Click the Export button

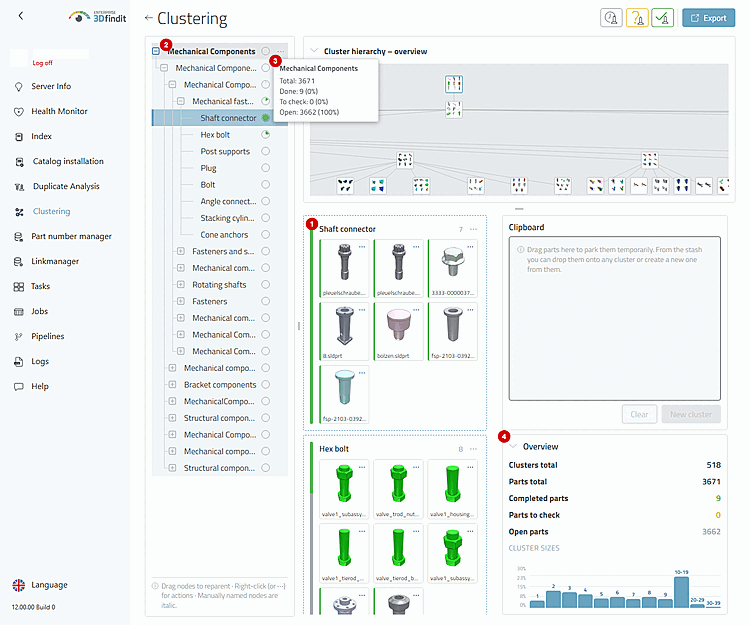tap(708, 18)
